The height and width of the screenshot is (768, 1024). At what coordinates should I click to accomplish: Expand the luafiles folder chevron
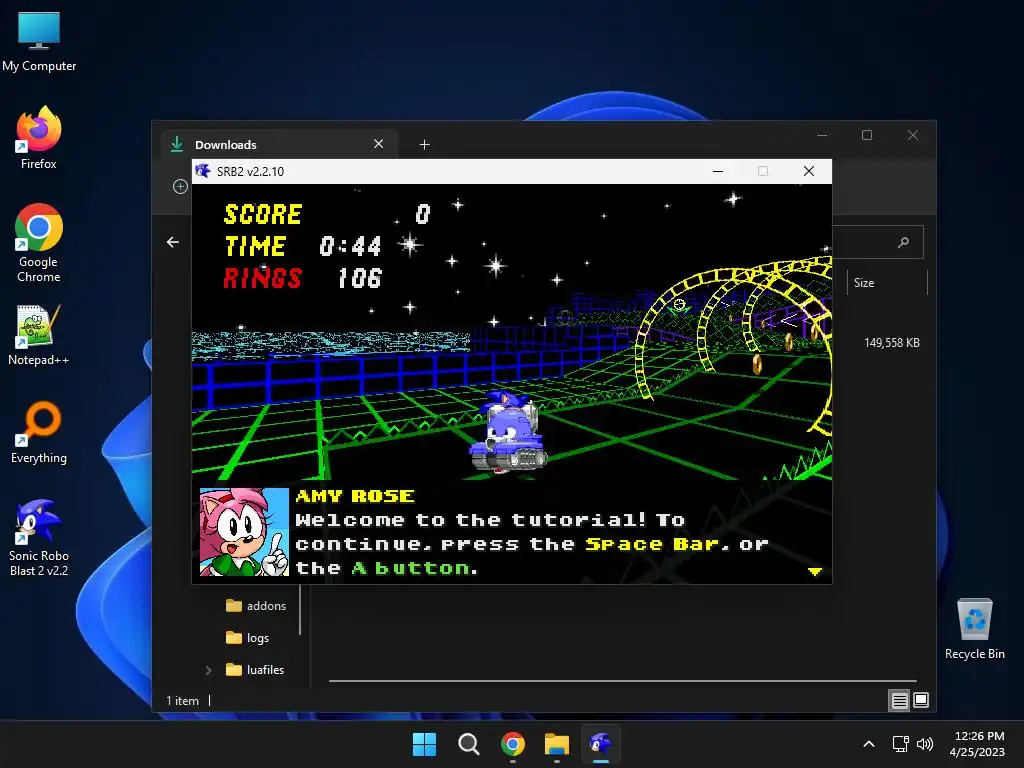click(208, 670)
